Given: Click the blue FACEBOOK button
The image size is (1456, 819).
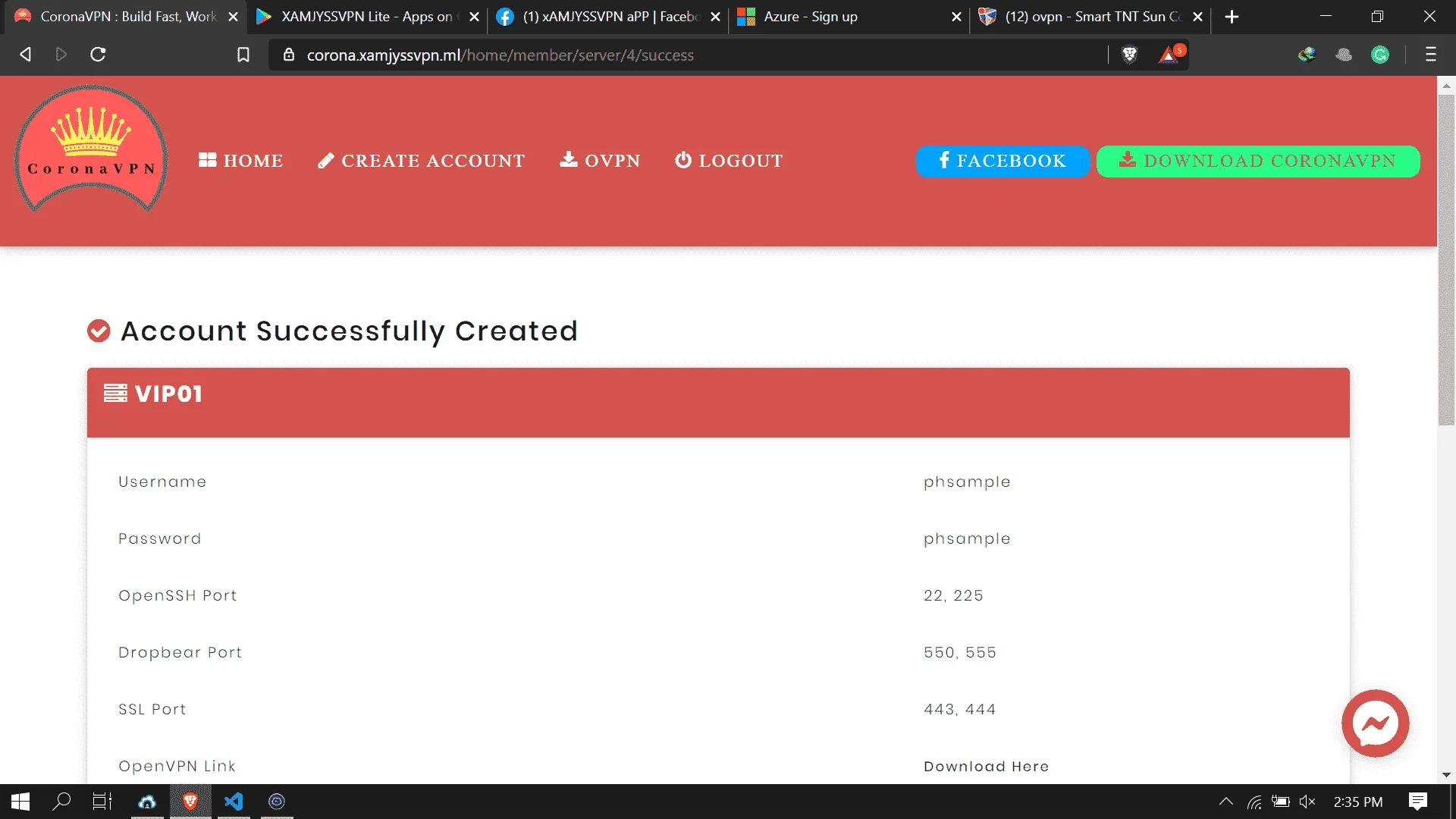Looking at the screenshot, I should click(1003, 161).
